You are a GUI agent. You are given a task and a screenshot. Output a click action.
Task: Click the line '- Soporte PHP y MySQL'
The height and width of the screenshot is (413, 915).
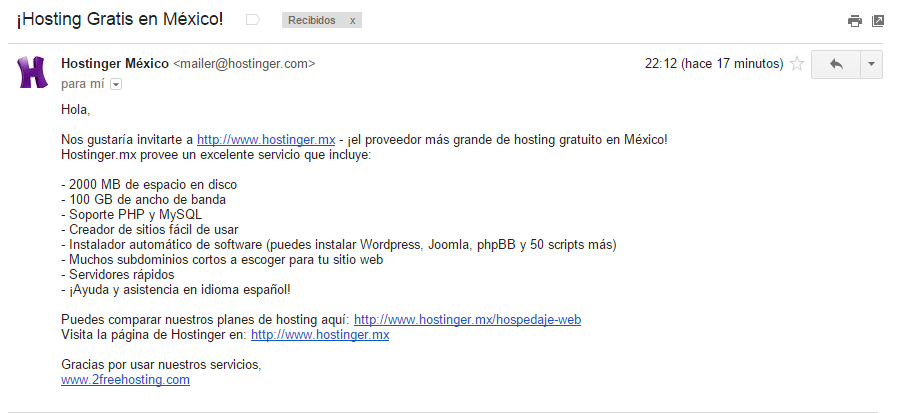coord(131,215)
